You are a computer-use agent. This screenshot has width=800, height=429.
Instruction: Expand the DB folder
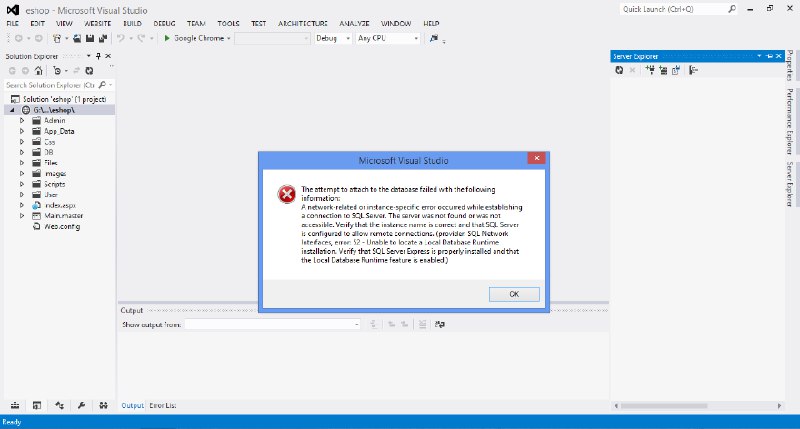(x=22, y=152)
